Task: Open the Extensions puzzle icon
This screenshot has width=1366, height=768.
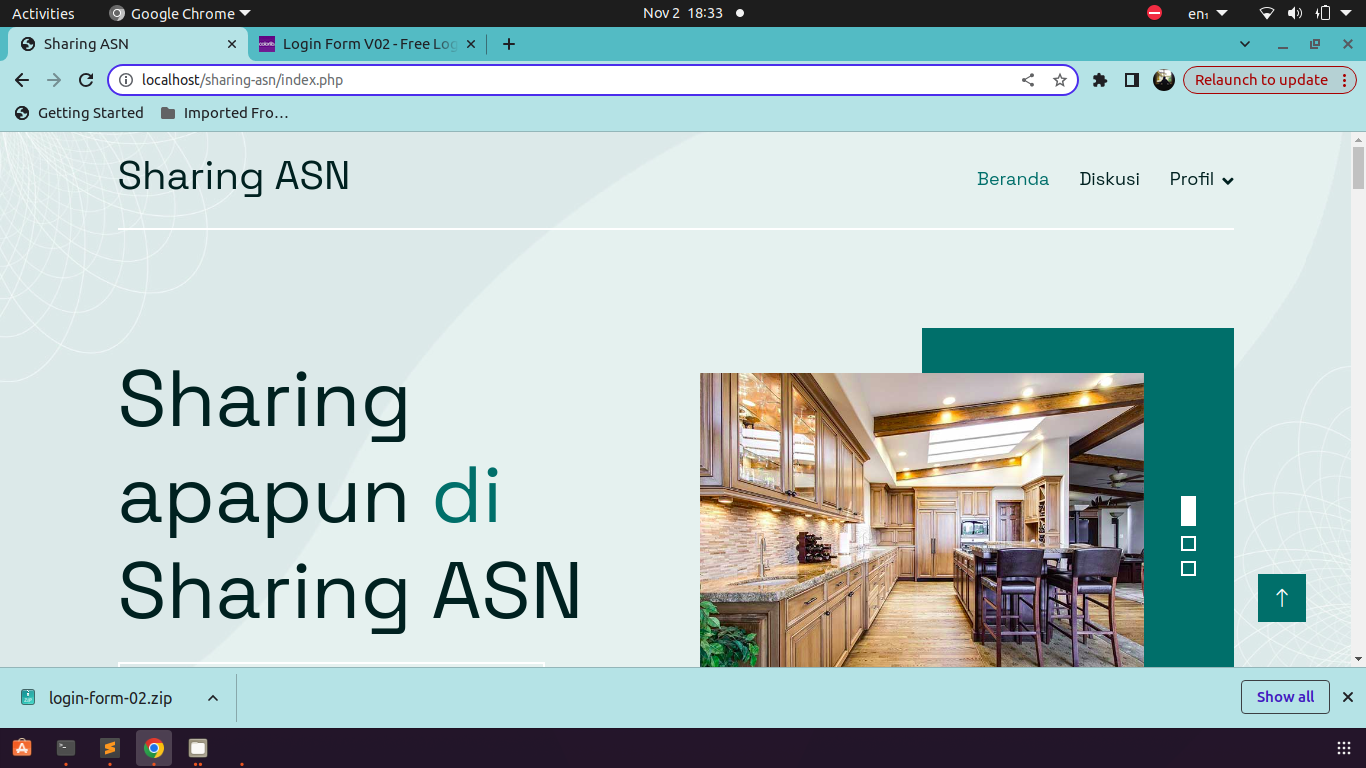Action: tap(1100, 80)
